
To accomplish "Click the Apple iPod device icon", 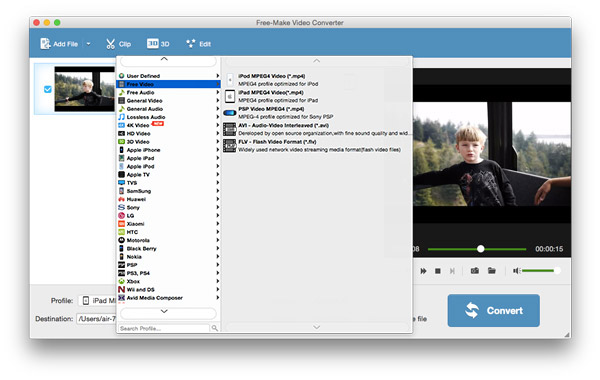I will coord(121,166).
